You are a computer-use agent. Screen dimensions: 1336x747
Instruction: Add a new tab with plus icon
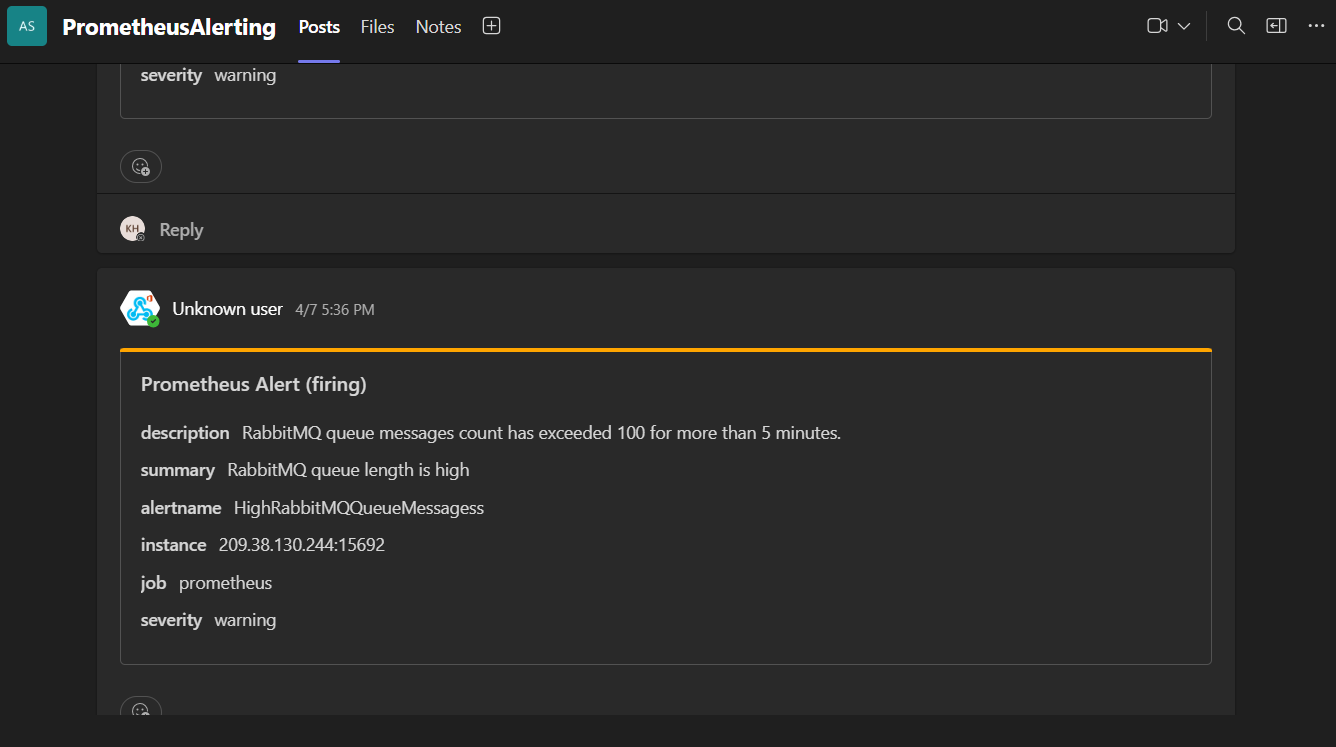click(491, 26)
